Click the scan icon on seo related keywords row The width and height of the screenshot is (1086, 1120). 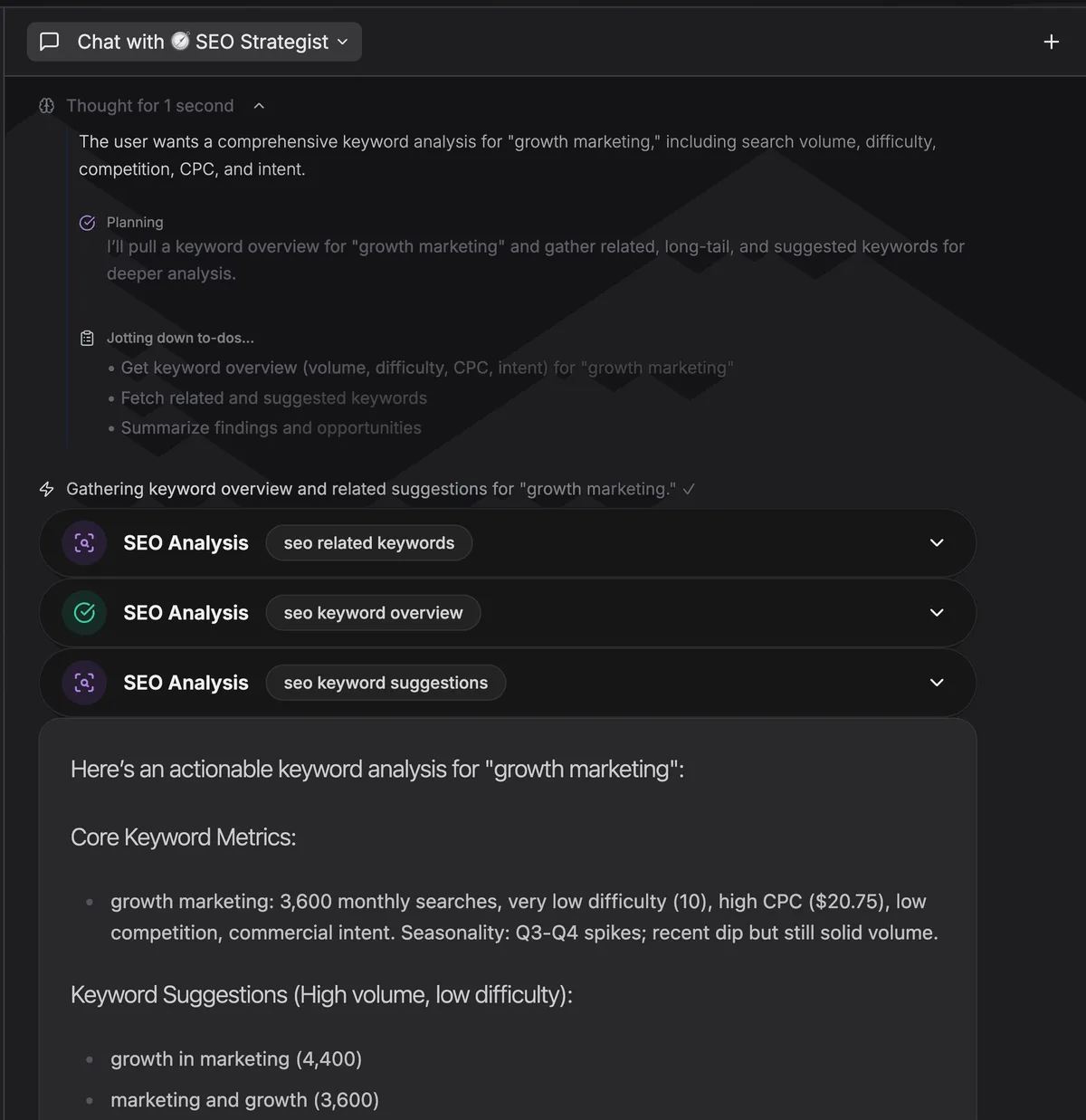84,543
